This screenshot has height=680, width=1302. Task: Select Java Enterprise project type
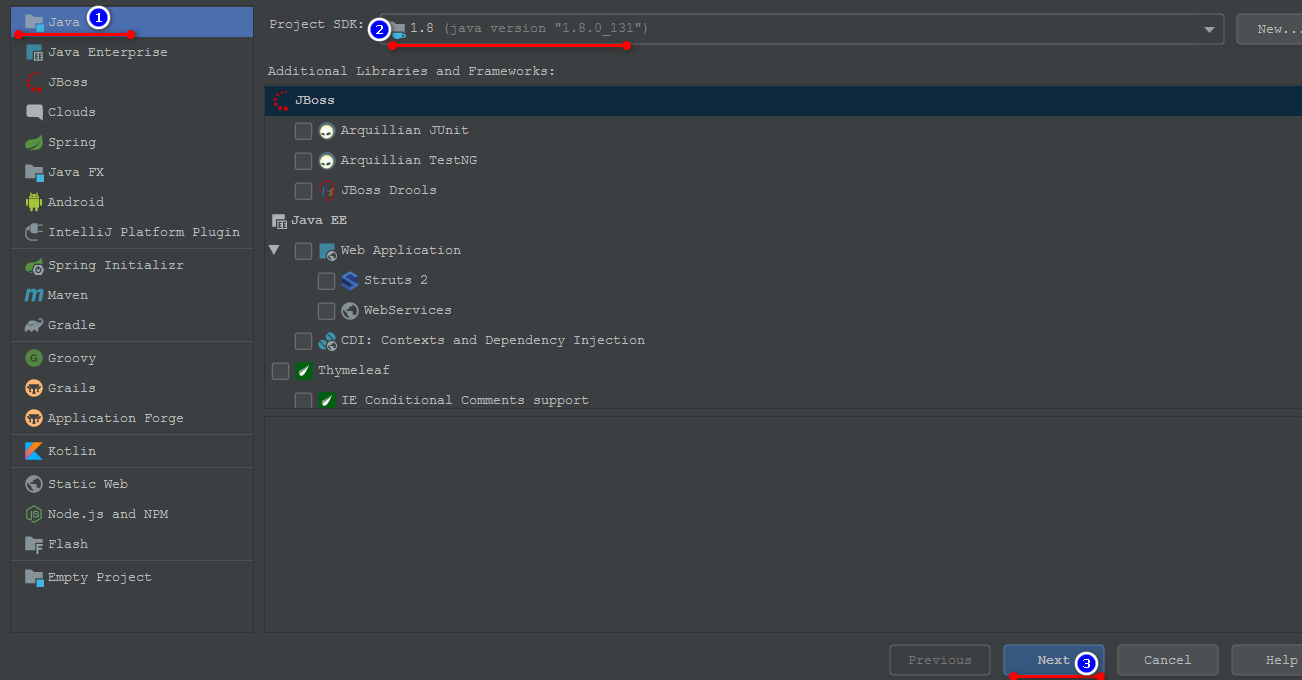[132, 52]
